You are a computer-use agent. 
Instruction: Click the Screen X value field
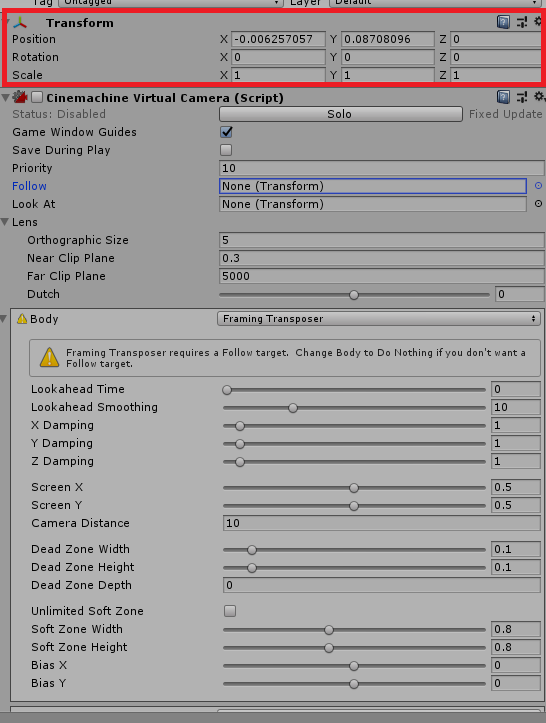click(516, 487)
